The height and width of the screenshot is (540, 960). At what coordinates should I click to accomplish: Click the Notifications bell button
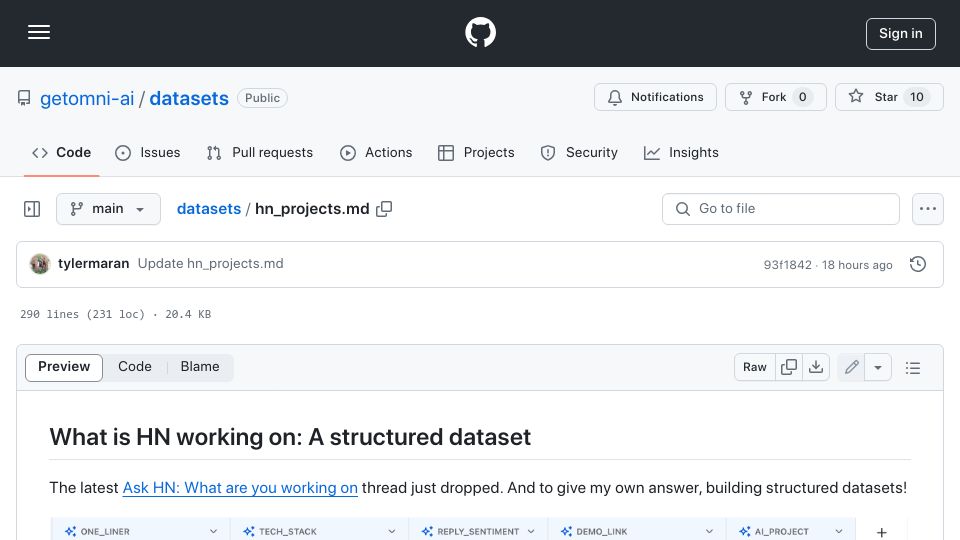655,97
